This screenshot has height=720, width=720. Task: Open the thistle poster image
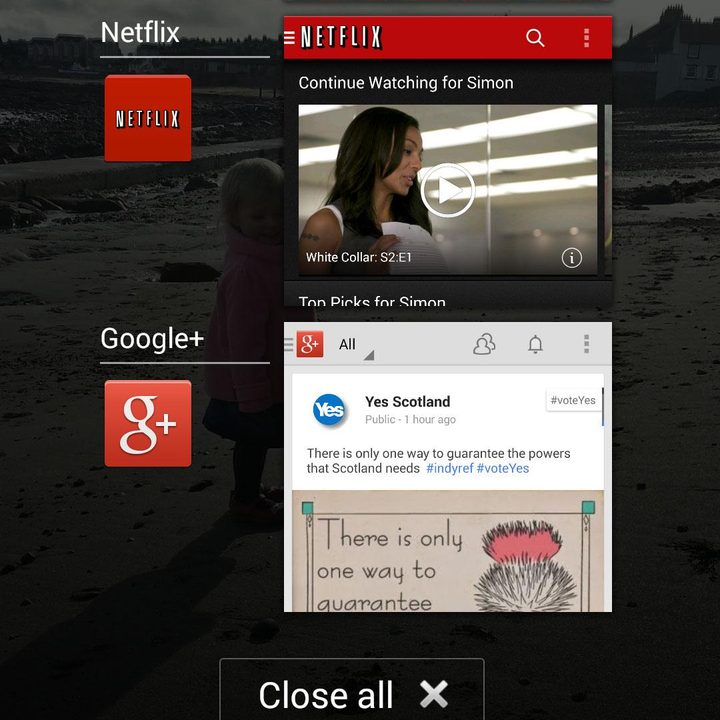[x=448, y=551]
